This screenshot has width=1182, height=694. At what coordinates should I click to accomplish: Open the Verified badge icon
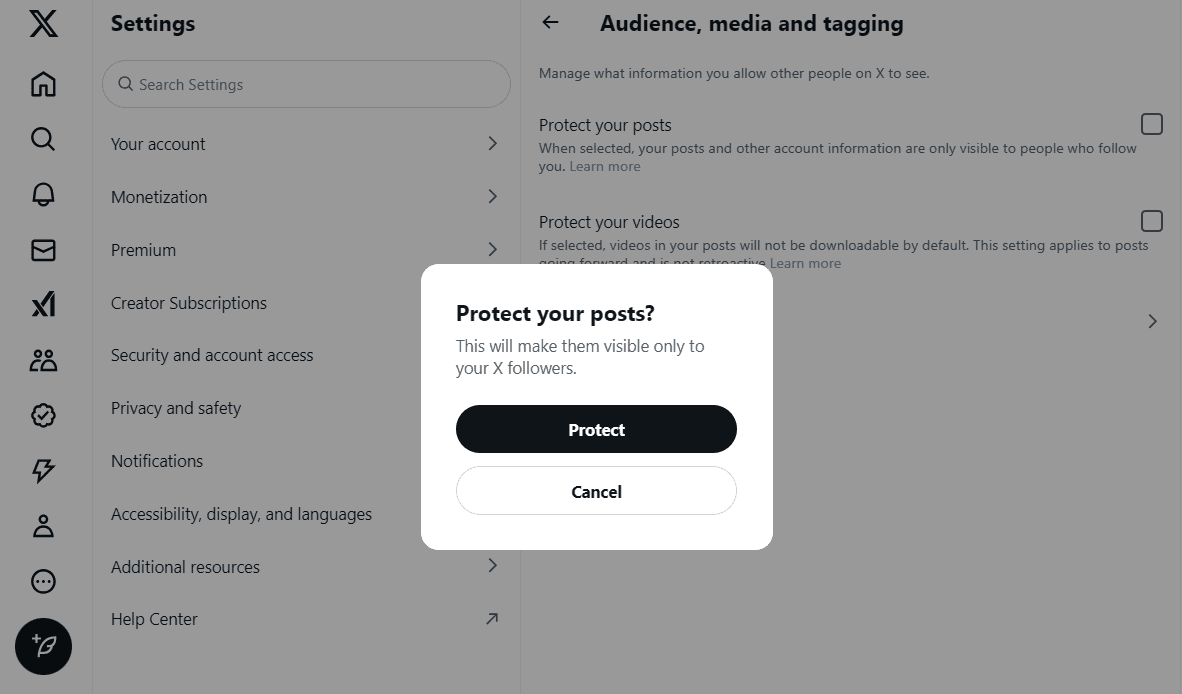43,415
